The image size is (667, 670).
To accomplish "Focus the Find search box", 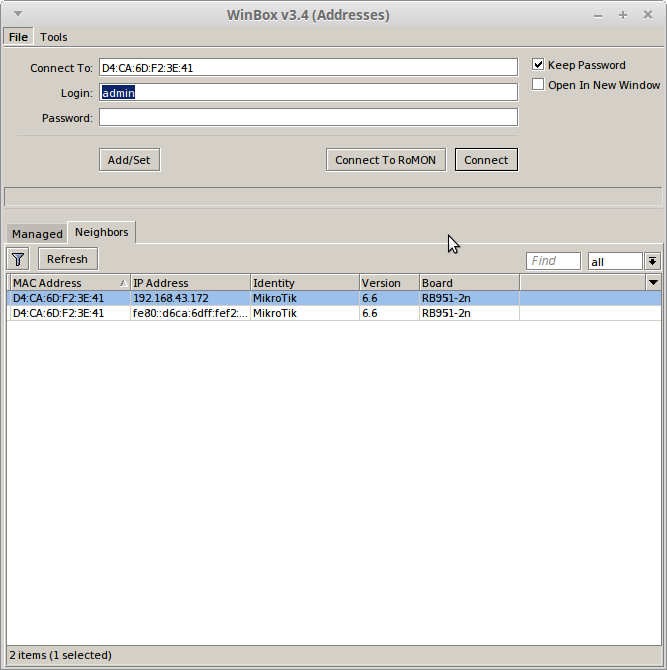I will click(553, 261).
